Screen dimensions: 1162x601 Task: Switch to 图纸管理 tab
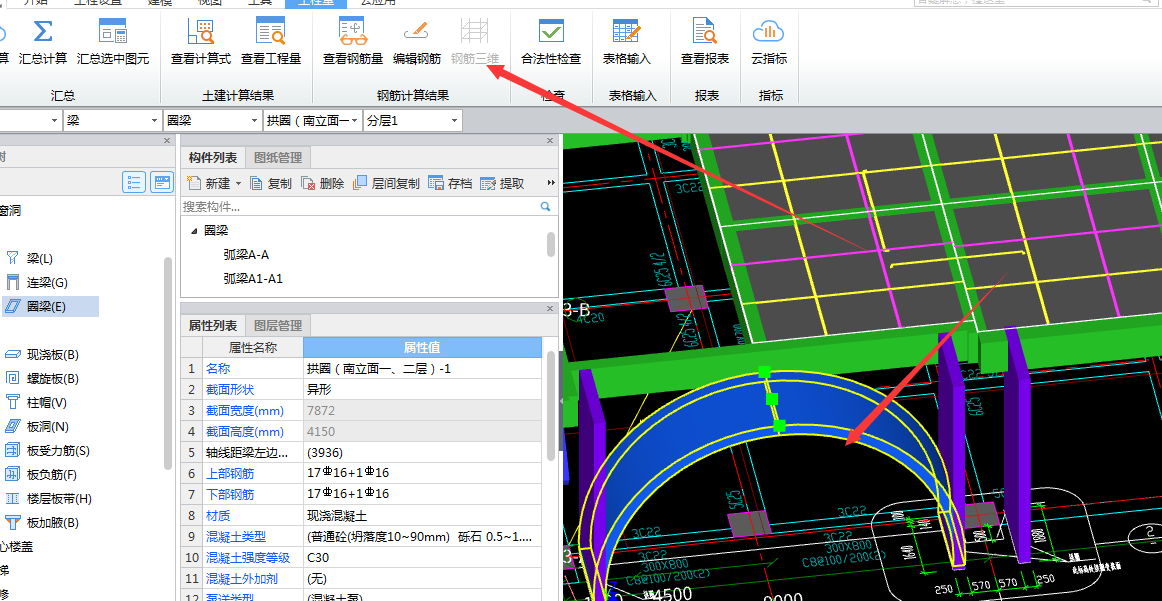278,157
